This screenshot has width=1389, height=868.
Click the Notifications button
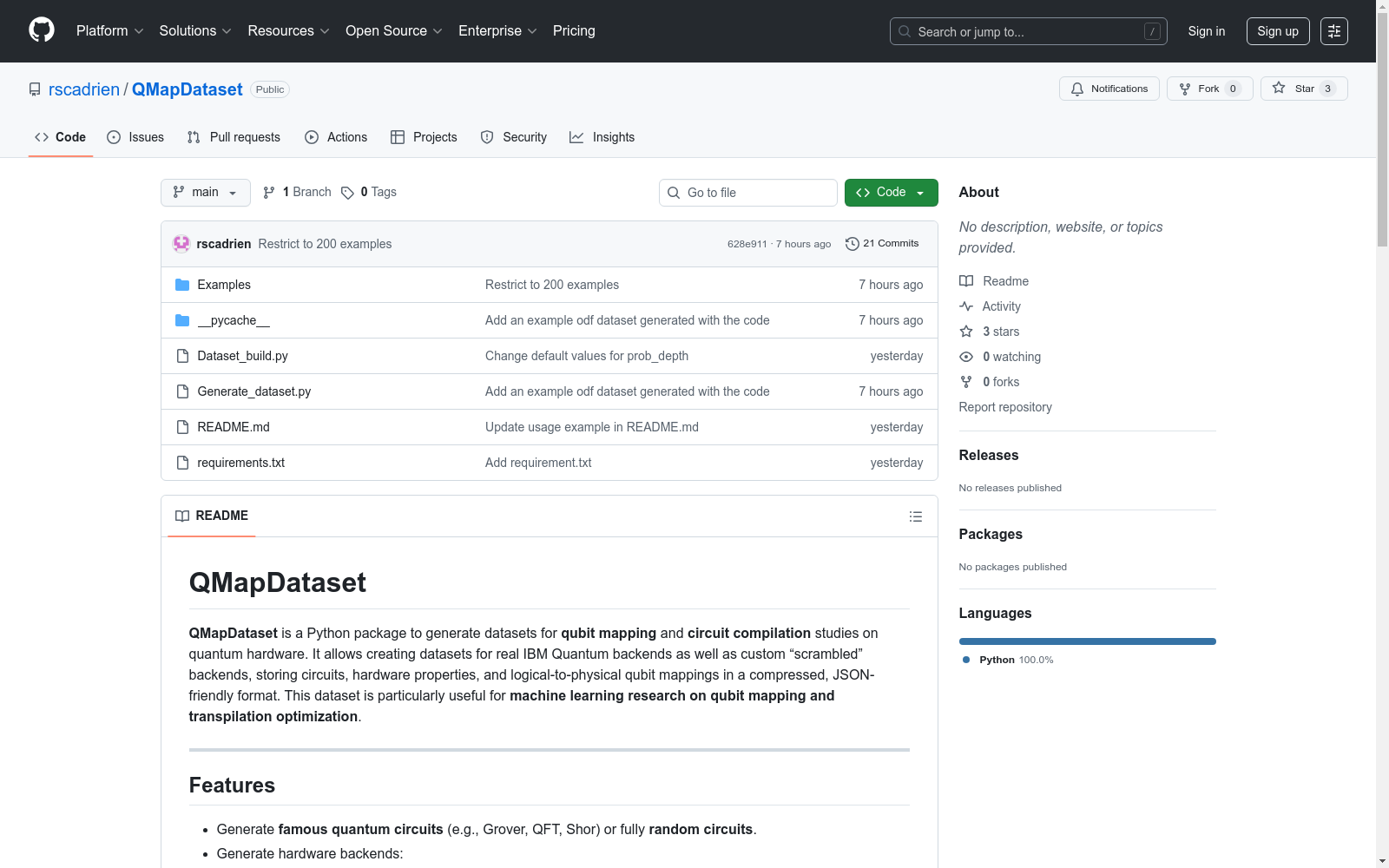pos(1109,89)
